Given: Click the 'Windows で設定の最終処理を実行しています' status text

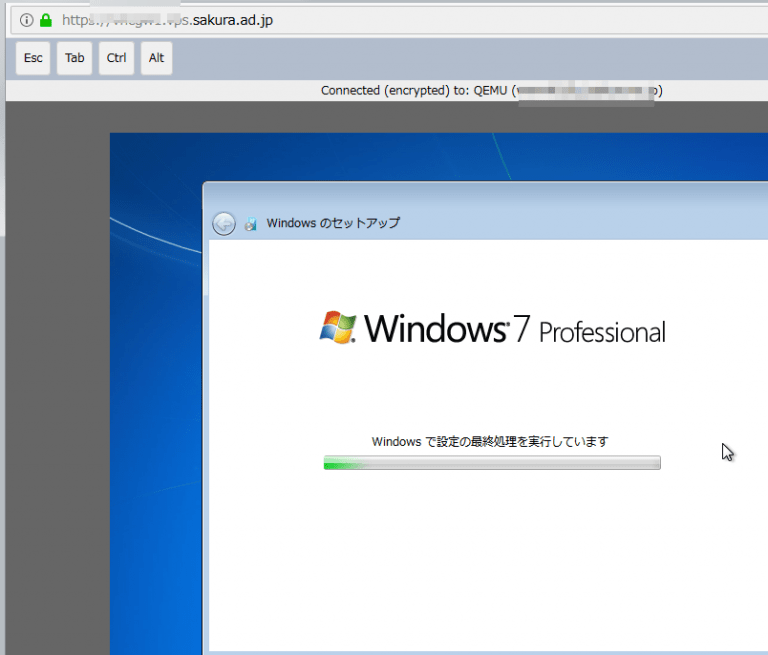Looking at the screenshot, I should point(490,441).
